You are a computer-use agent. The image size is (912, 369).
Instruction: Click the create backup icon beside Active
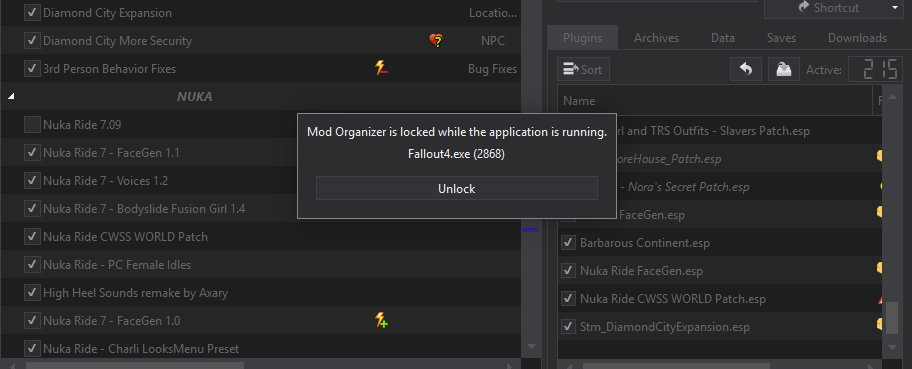[783, 70]
